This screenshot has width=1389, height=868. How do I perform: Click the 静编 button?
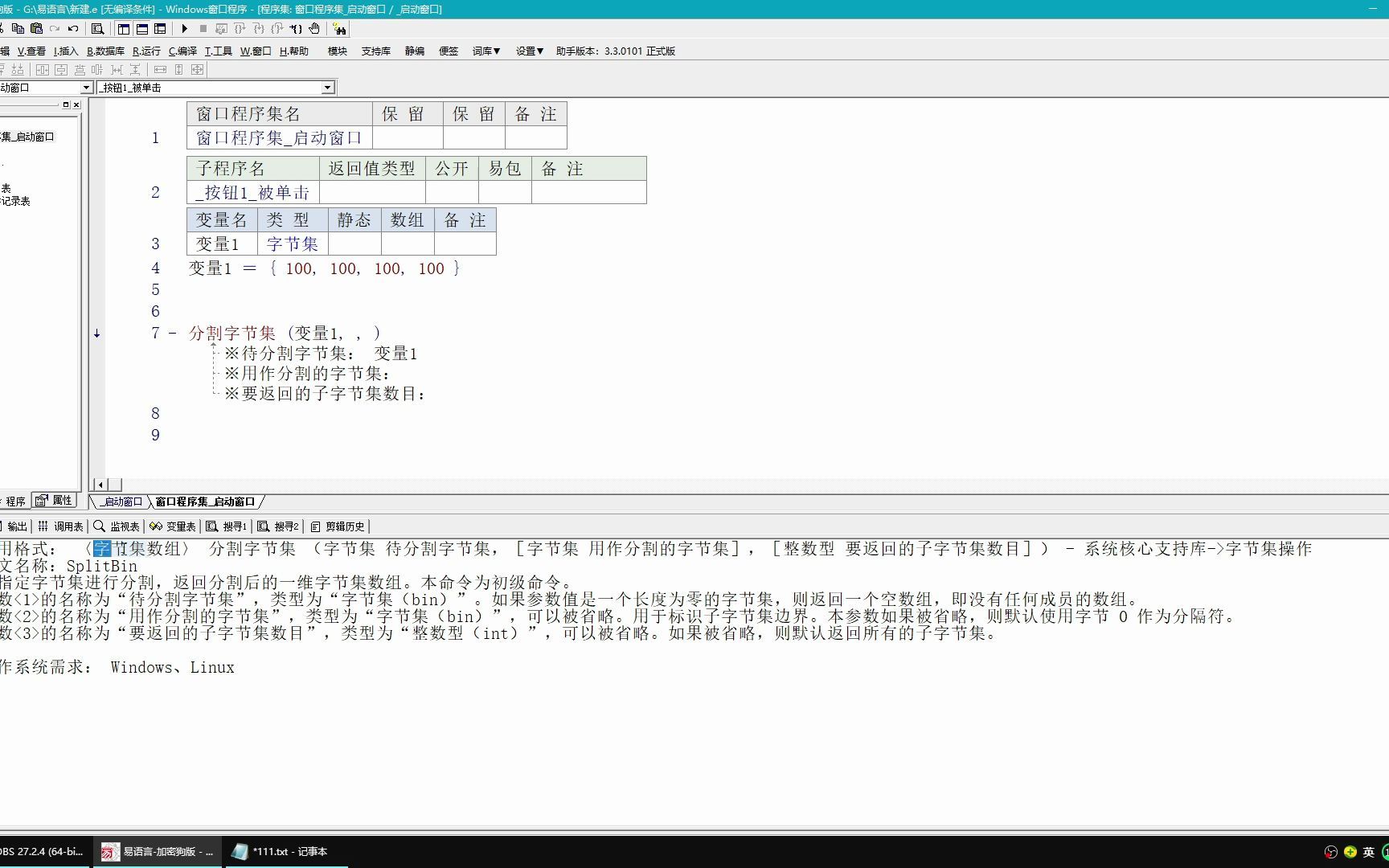click(415, 51)
